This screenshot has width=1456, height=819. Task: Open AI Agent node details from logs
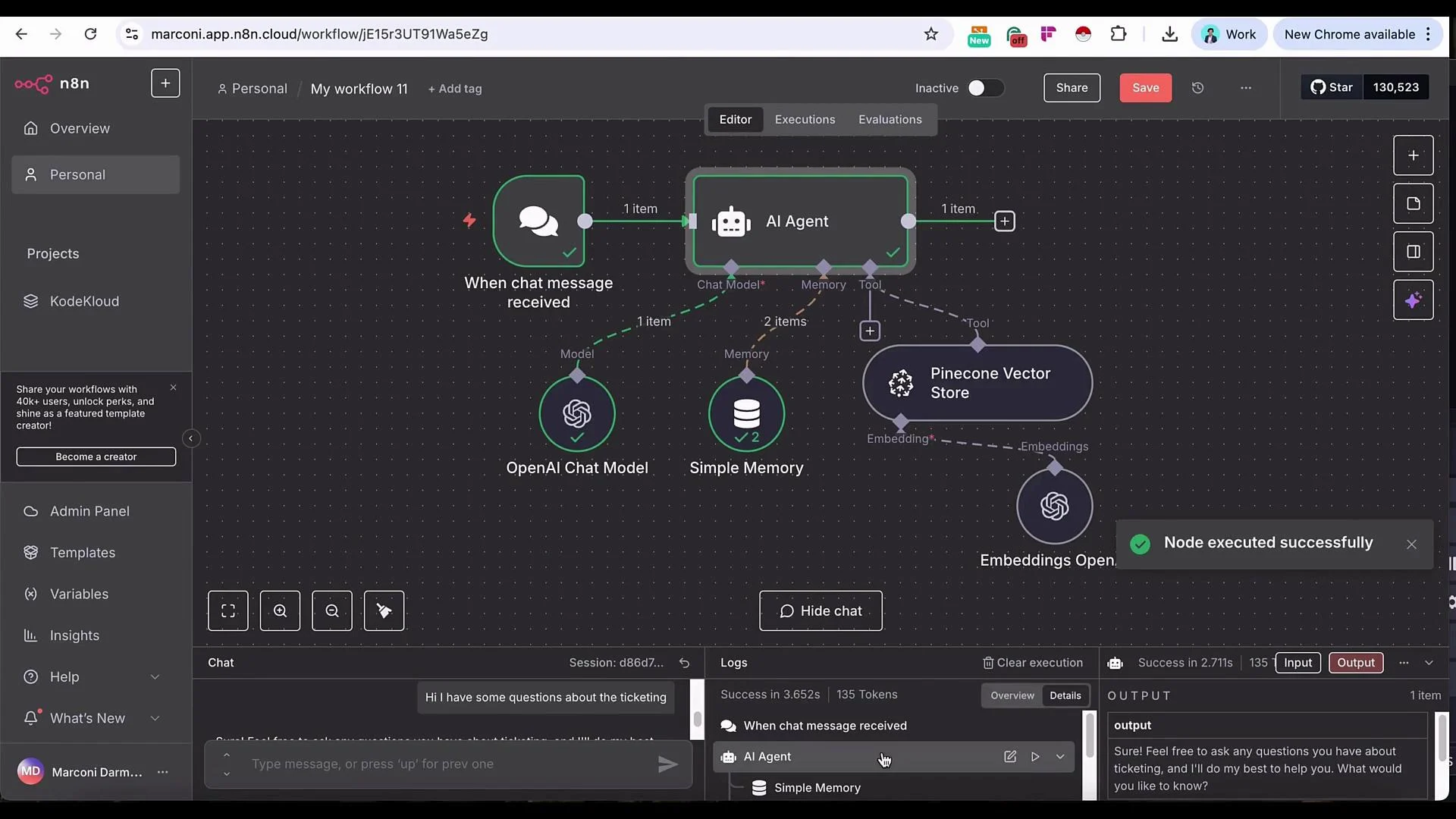click(1010, 757)
